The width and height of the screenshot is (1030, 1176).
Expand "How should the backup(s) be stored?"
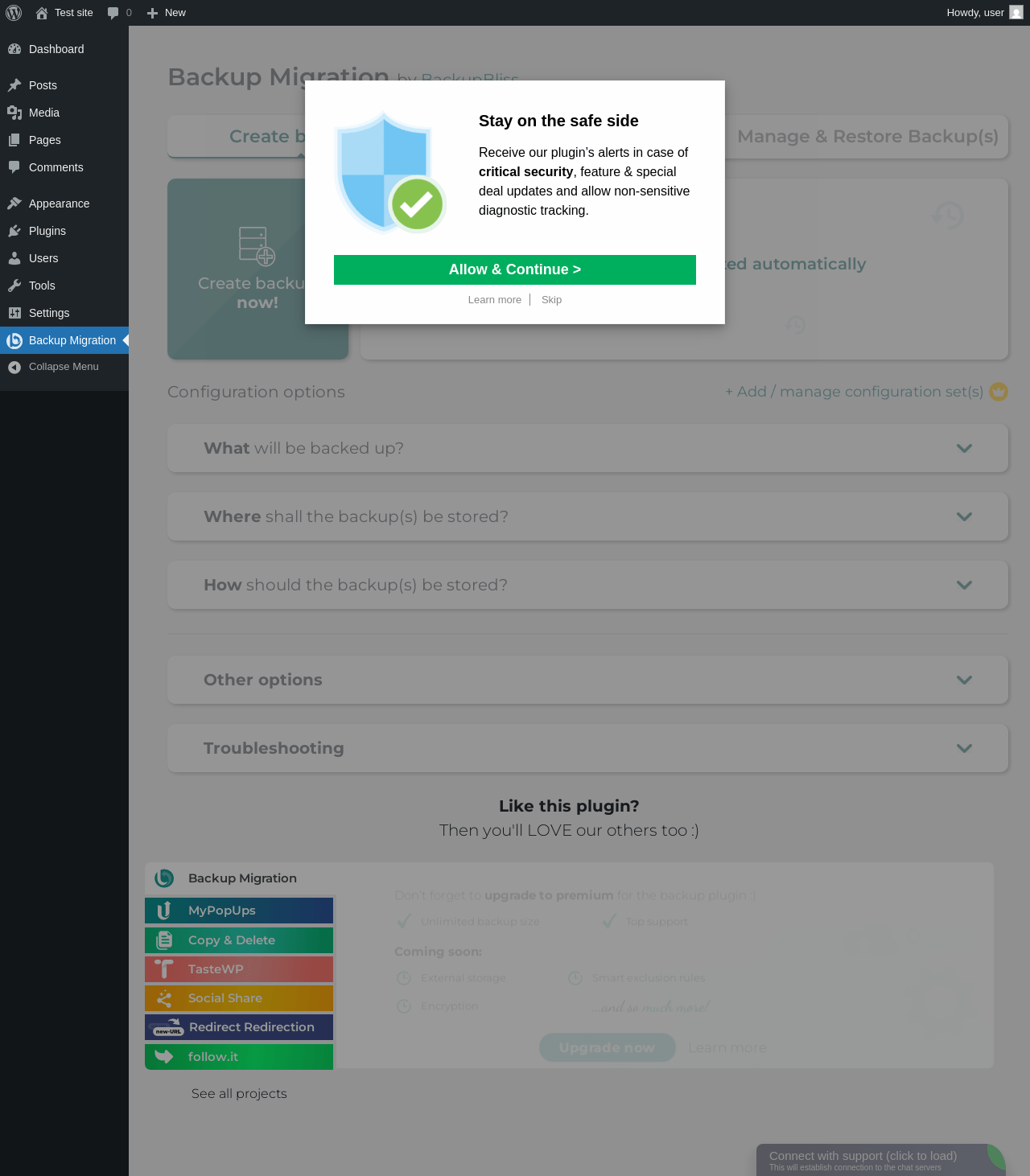[x=587, y=585]
